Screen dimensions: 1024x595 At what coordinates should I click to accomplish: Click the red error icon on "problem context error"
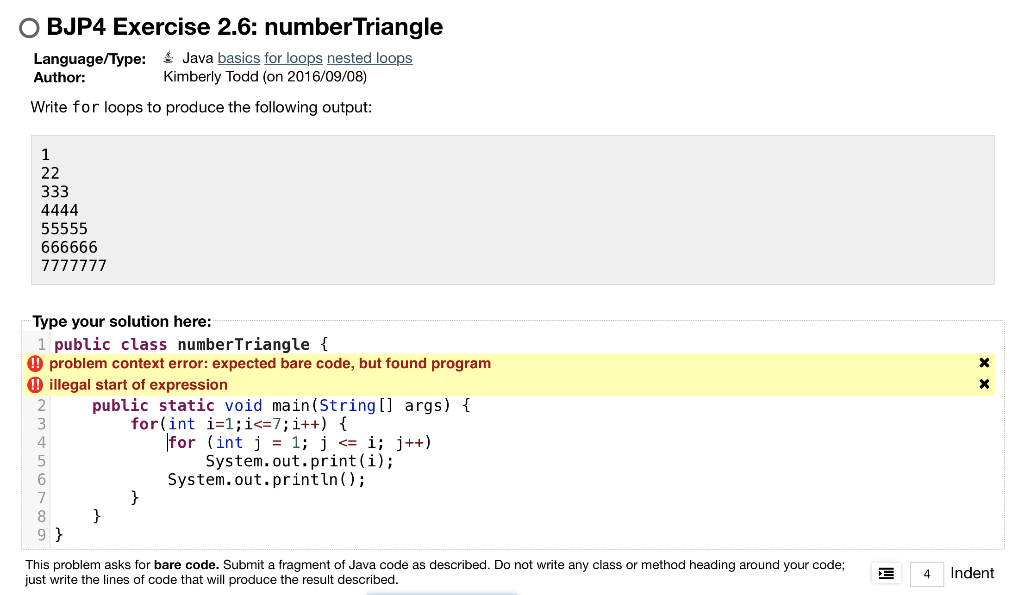tap(35, 363)
